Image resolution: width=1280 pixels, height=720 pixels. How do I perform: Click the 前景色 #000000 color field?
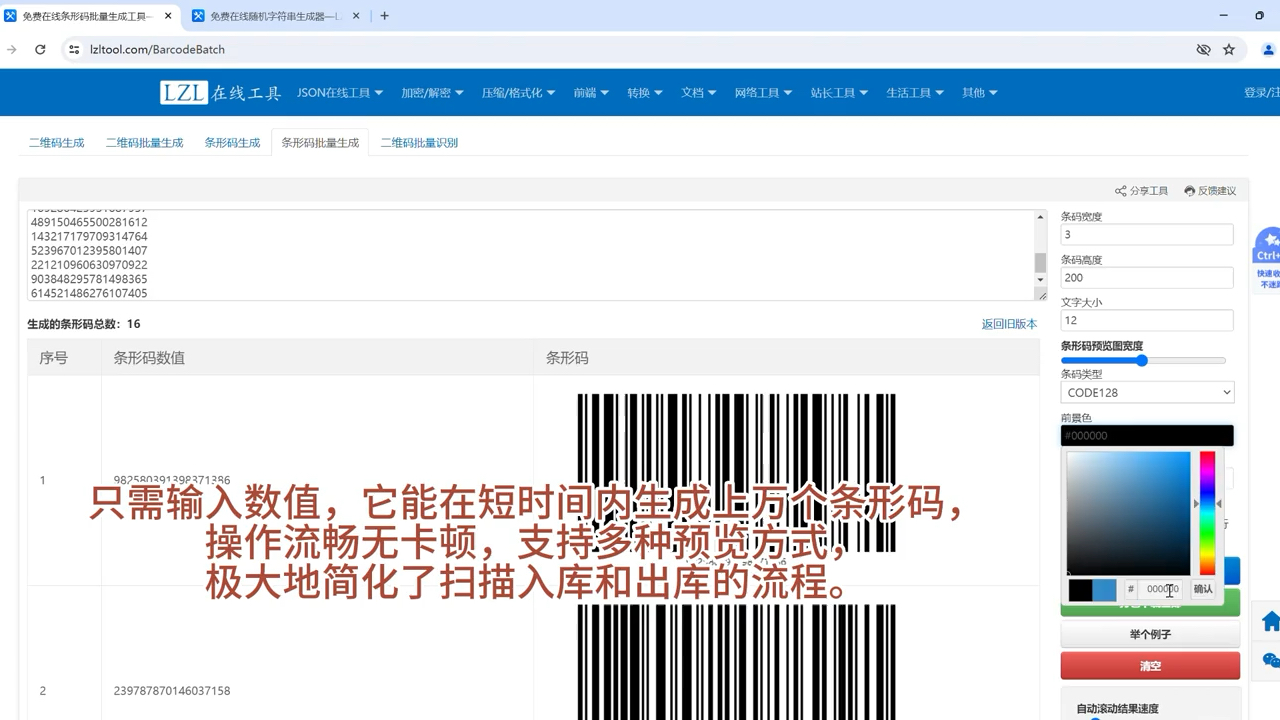1147,435
